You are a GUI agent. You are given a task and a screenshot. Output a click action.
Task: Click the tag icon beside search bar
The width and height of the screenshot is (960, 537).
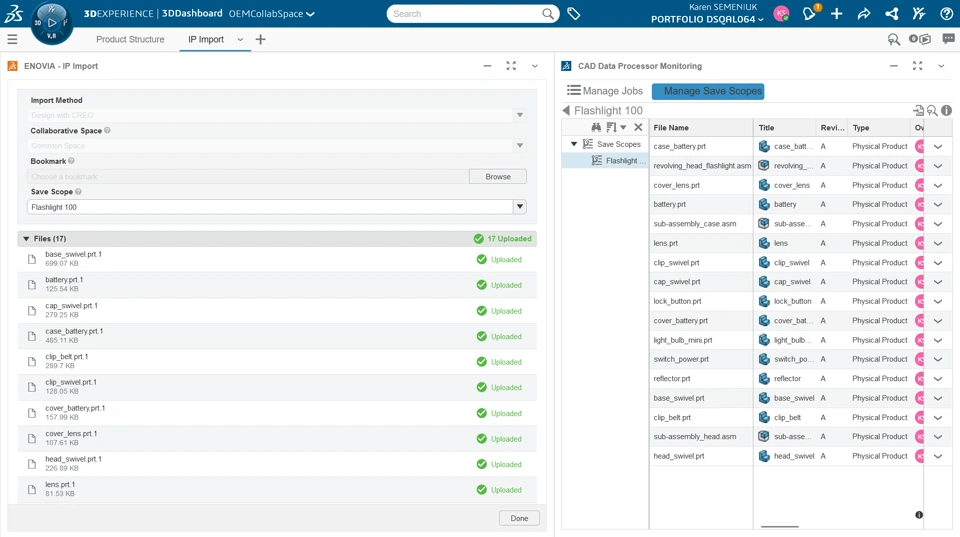click(574, 14)
